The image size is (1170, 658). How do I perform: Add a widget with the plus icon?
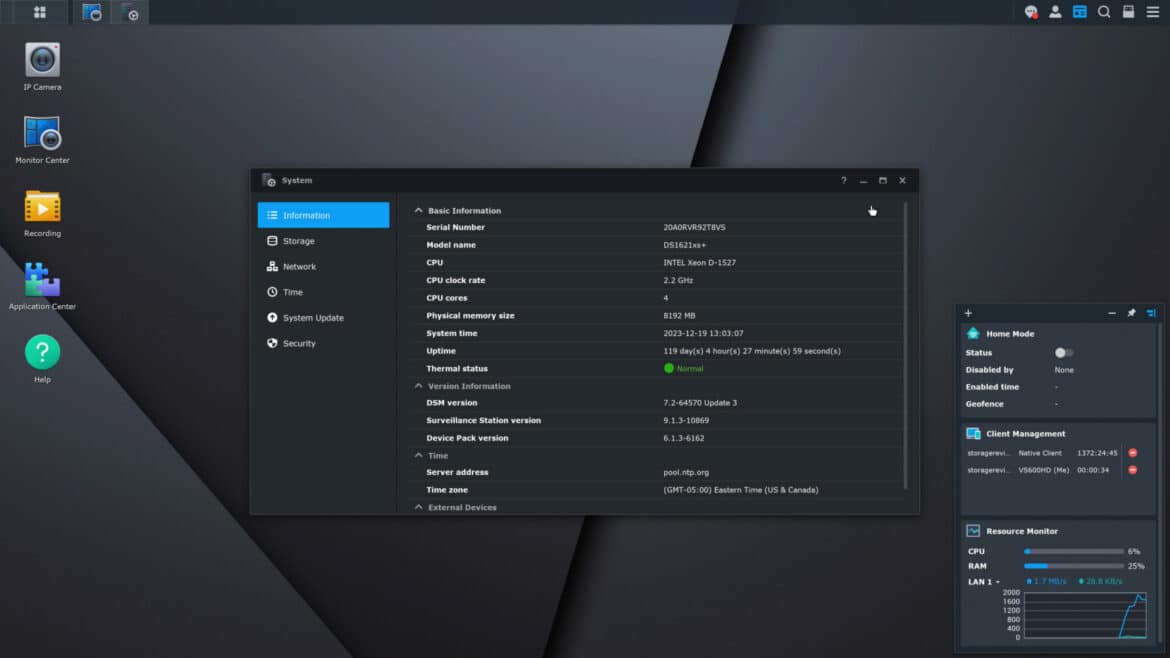pyautogui.click(x=968, y=313)
